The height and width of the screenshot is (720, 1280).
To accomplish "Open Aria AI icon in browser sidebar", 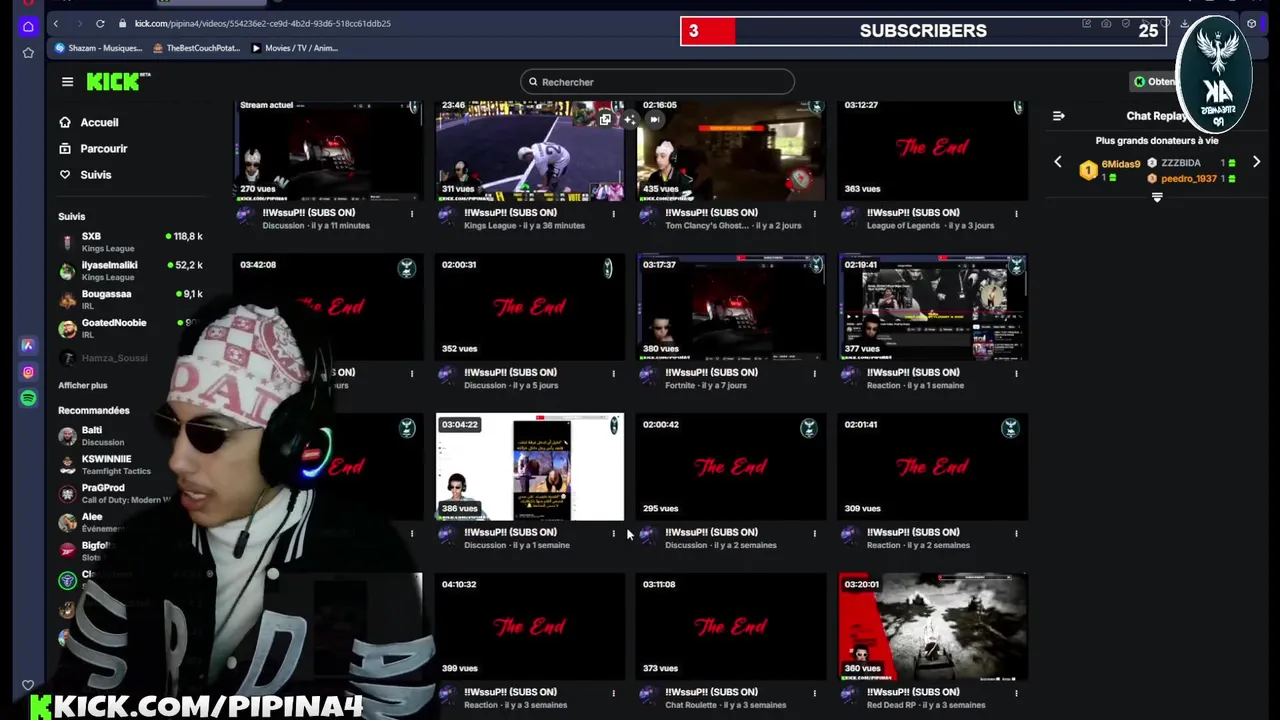I will pos(28,345).
